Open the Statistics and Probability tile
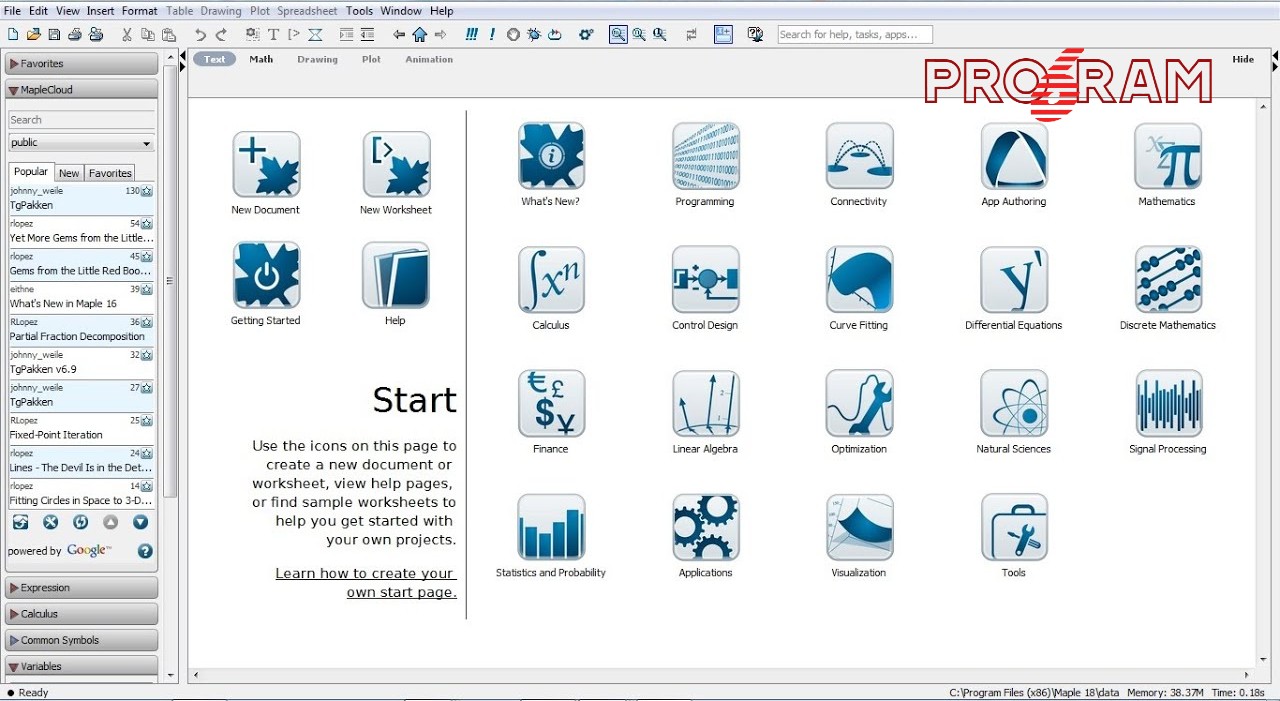This screenshot has width=1280, height=701. point(551,527)
